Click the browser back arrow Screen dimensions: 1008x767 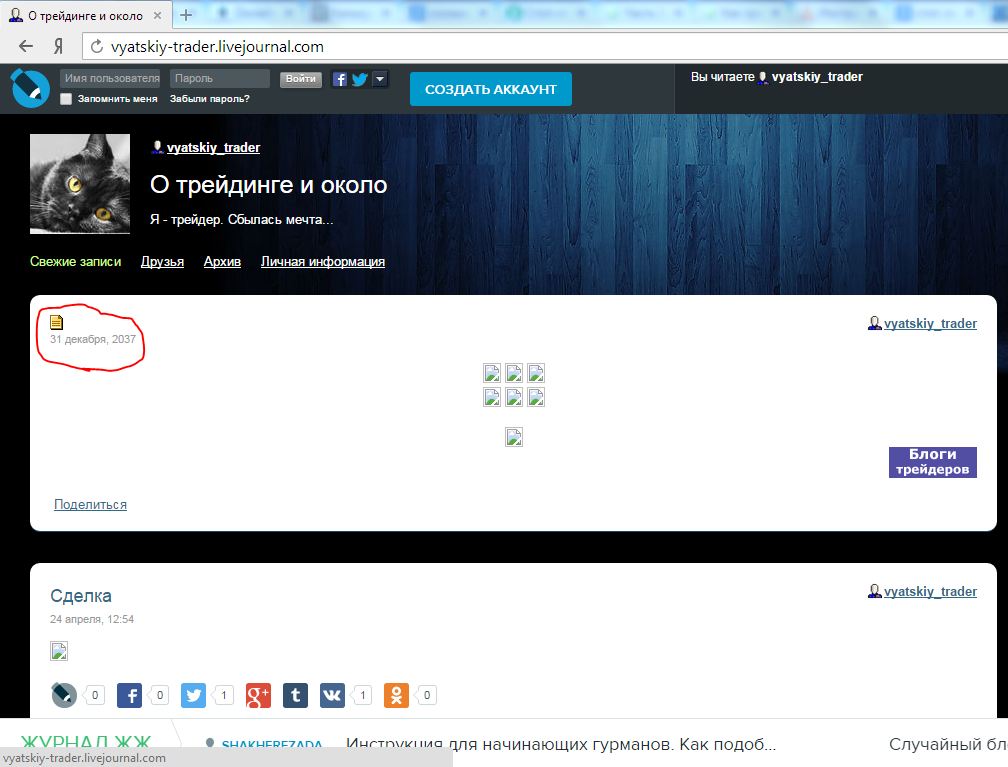tap(26, 46)
